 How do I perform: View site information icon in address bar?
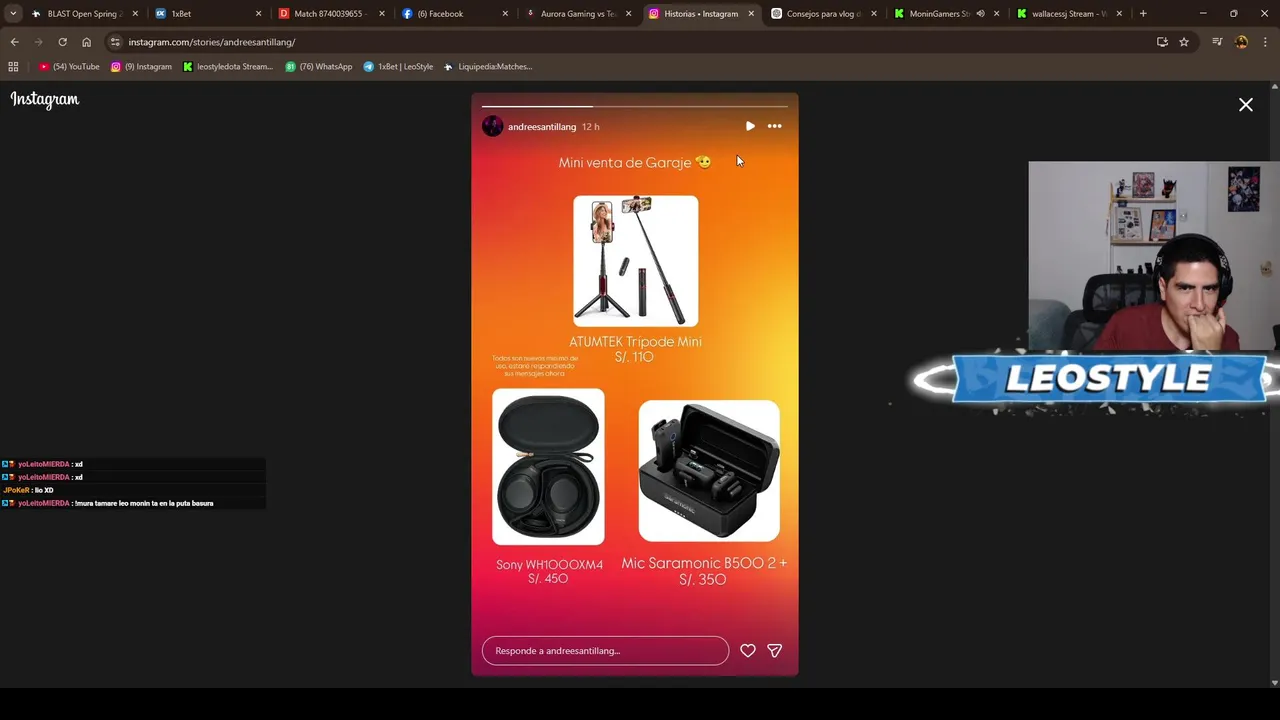point(115,42)
